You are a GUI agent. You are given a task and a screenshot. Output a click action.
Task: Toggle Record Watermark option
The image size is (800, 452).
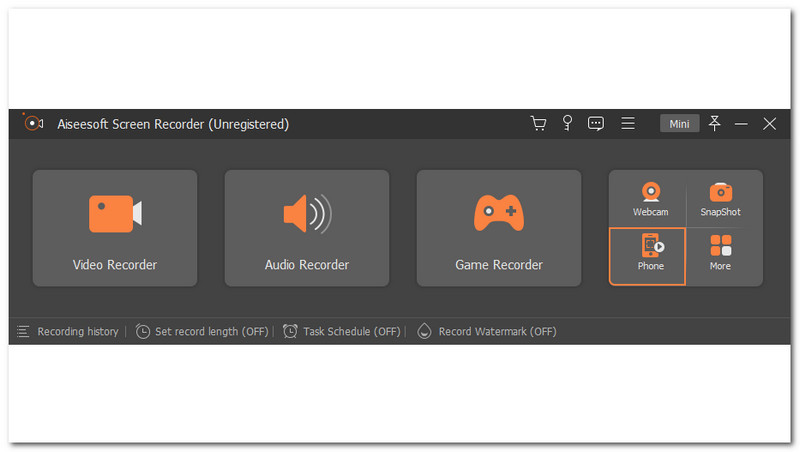point(487,332)
